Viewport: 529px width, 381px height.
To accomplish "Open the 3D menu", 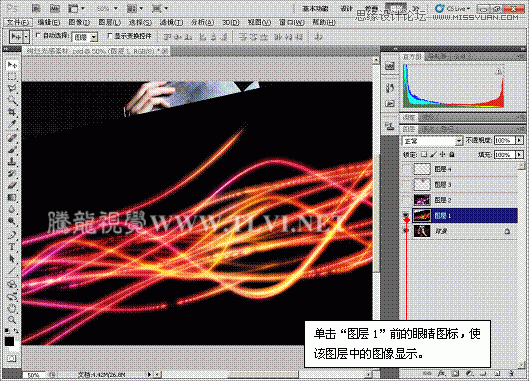I will (x=231, y=22).
